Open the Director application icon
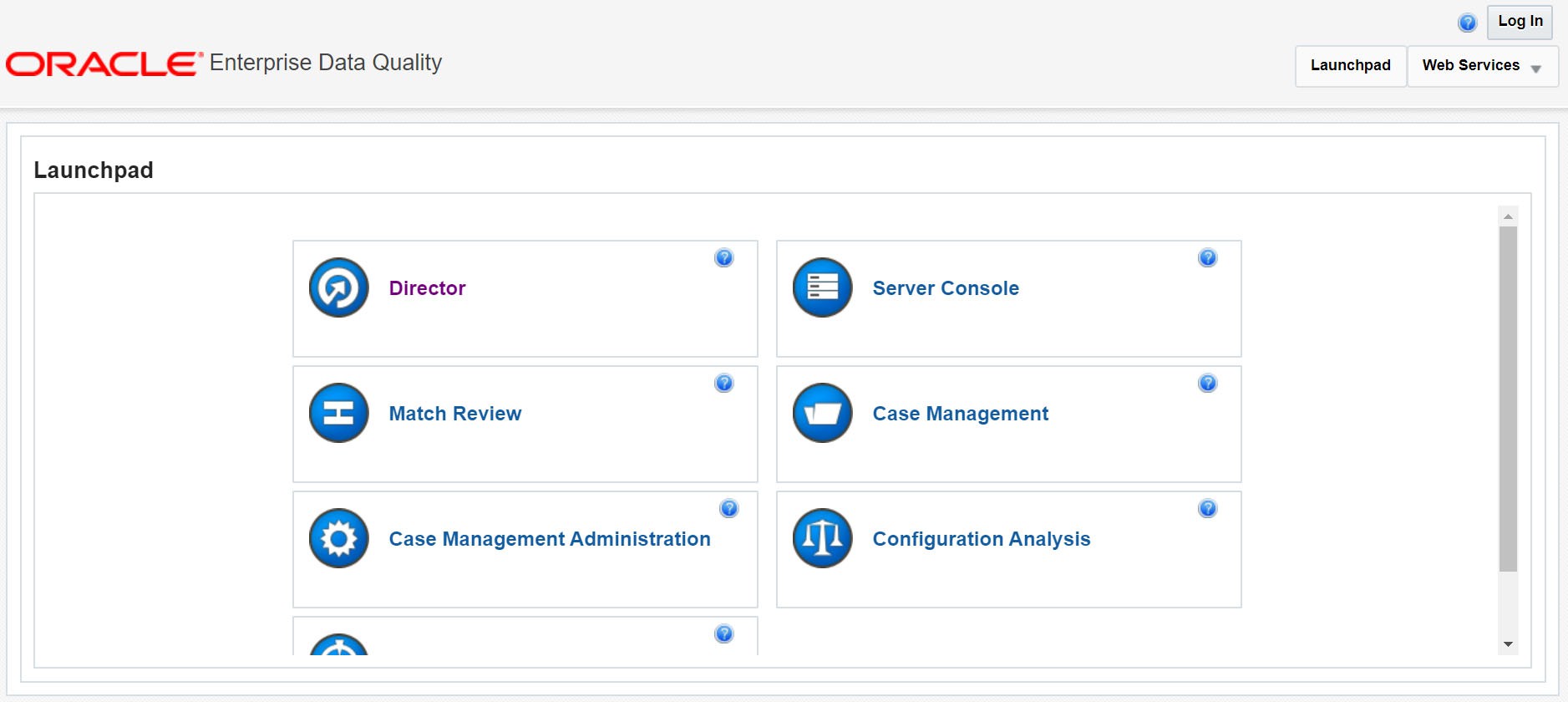The width and height of the screenshot is (1568, 702). coord(338,287)
